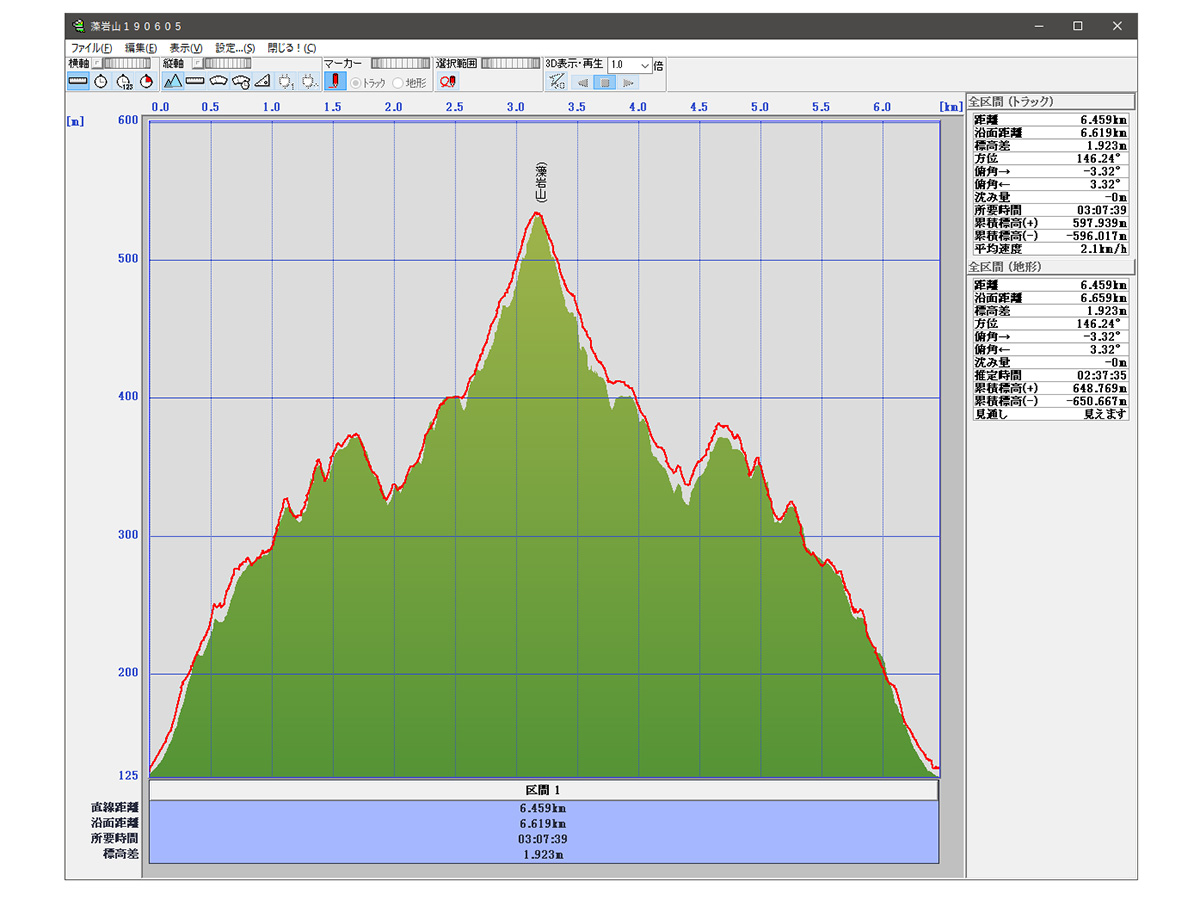Click the slope triangle vertical axis icon
The height and width of the screenshot is (900, 1200).
(x=263, y=81)
